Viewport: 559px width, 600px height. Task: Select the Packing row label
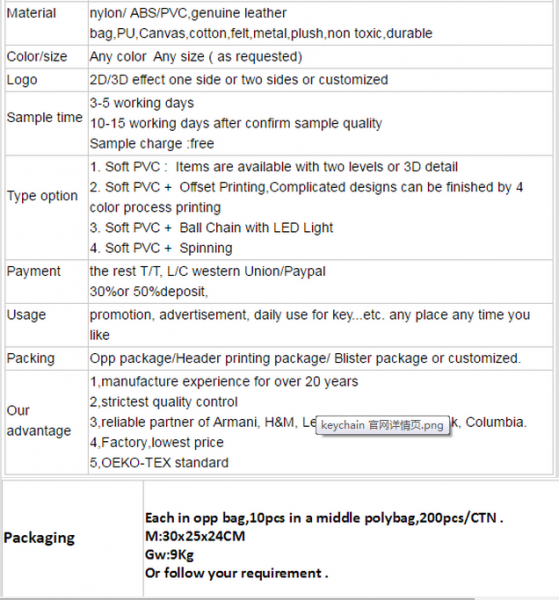[x=31, y=358]
